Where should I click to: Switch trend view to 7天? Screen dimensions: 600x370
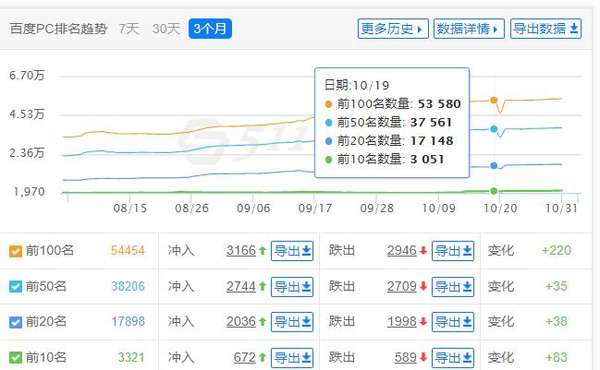(x=129, y=29)
